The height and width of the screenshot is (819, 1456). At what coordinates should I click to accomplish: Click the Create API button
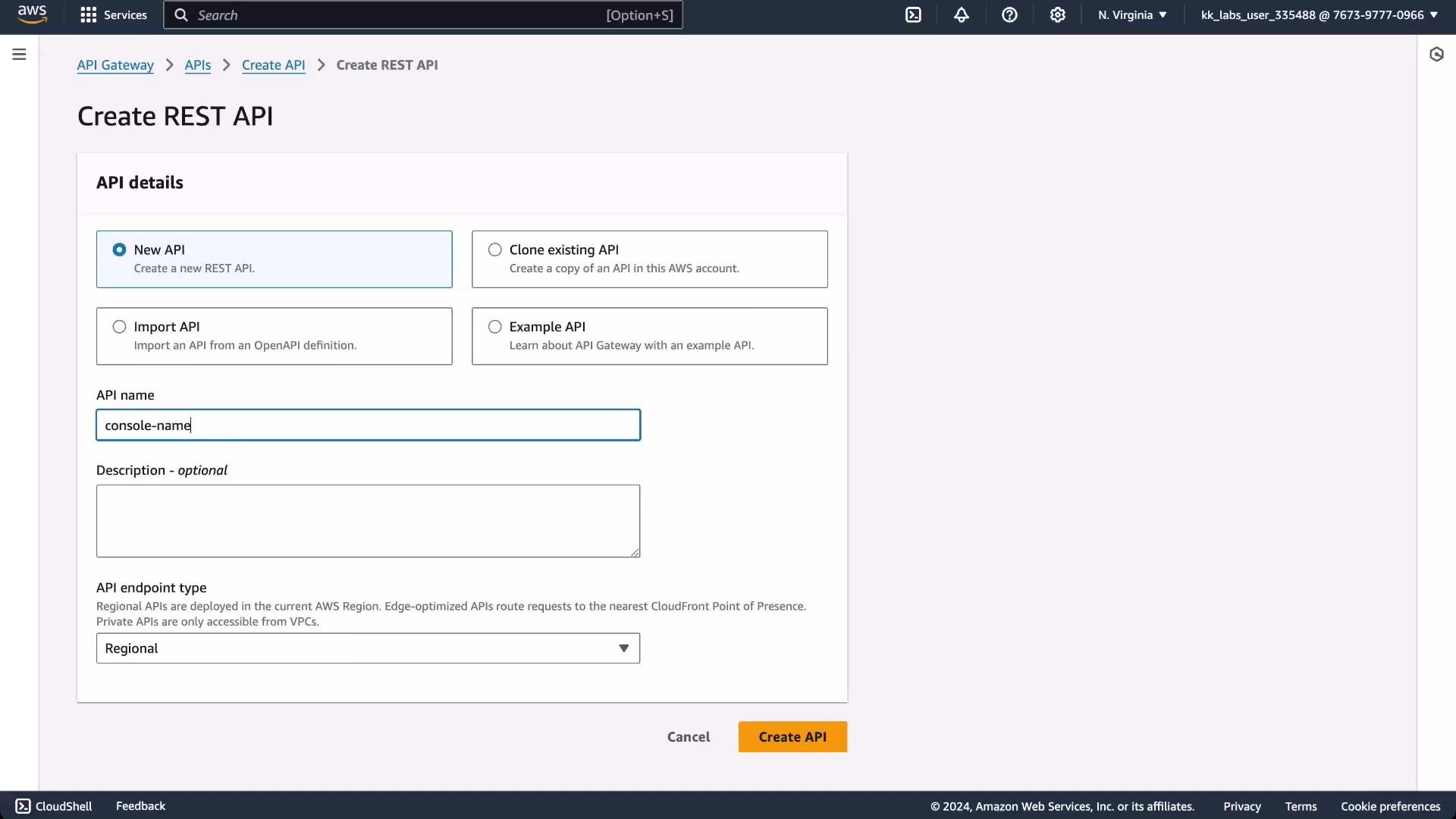coord(792,737)
